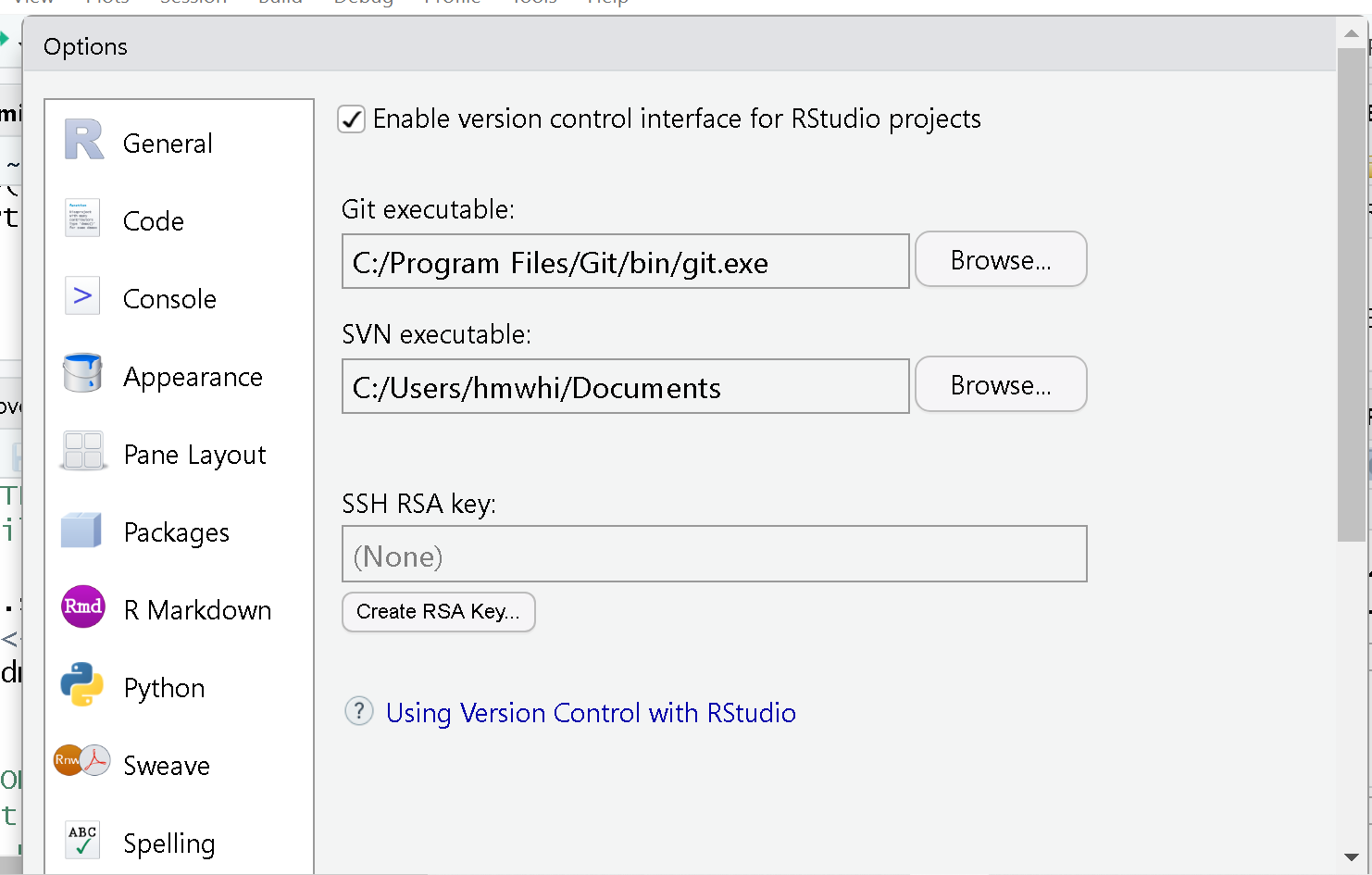Screen dimensions: 1372x875
Task: Disable version control interface checkbox
Action: pyautogui.click(x=352, y=119)
